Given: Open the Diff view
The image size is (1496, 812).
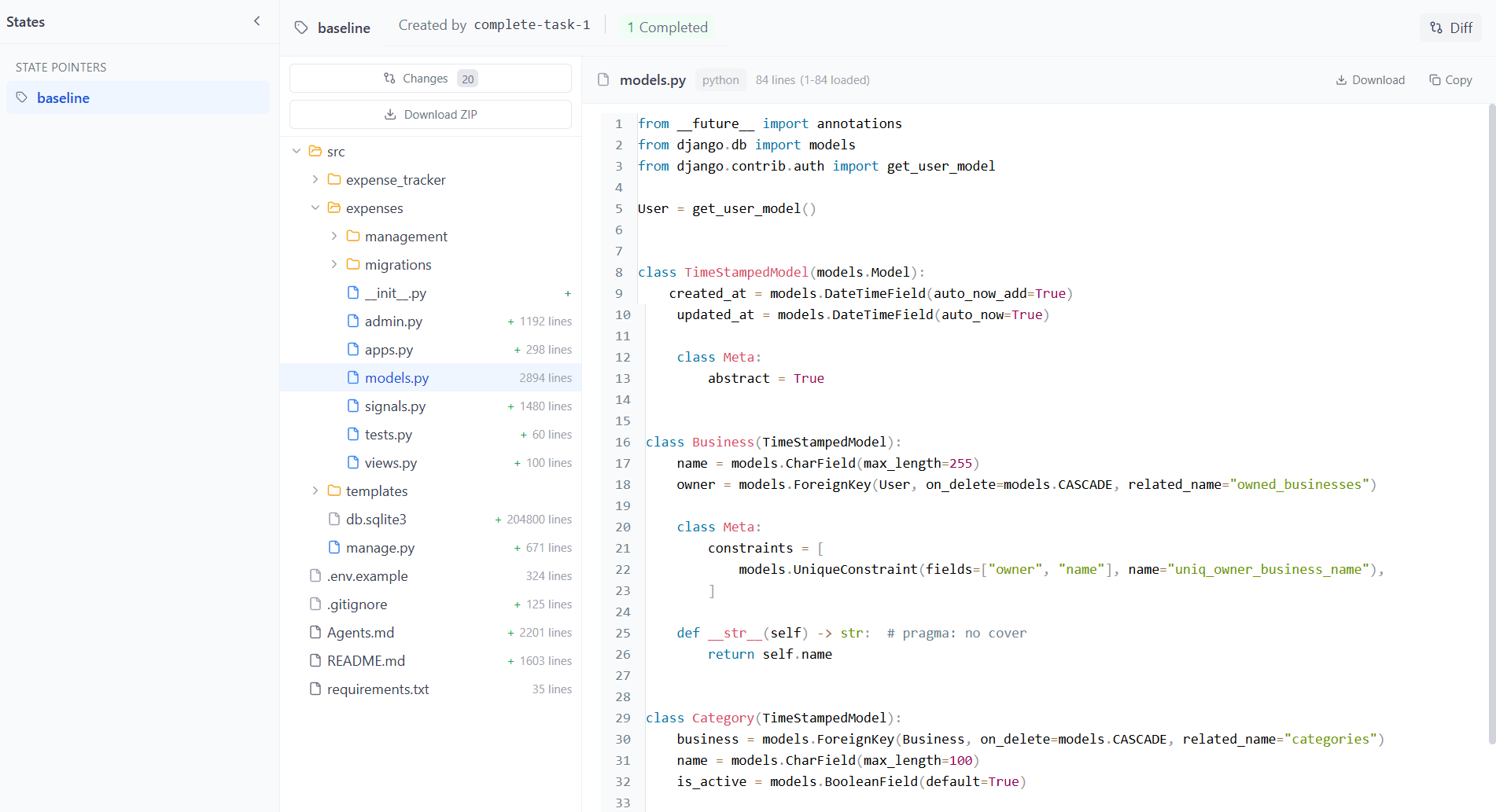Looking at the screenshot, I should point(1450,28).
